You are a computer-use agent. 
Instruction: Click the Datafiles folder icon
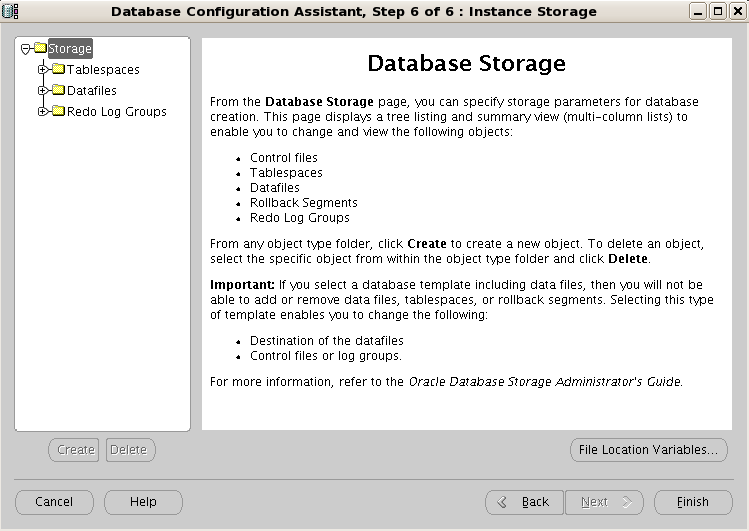click(59, 90)
